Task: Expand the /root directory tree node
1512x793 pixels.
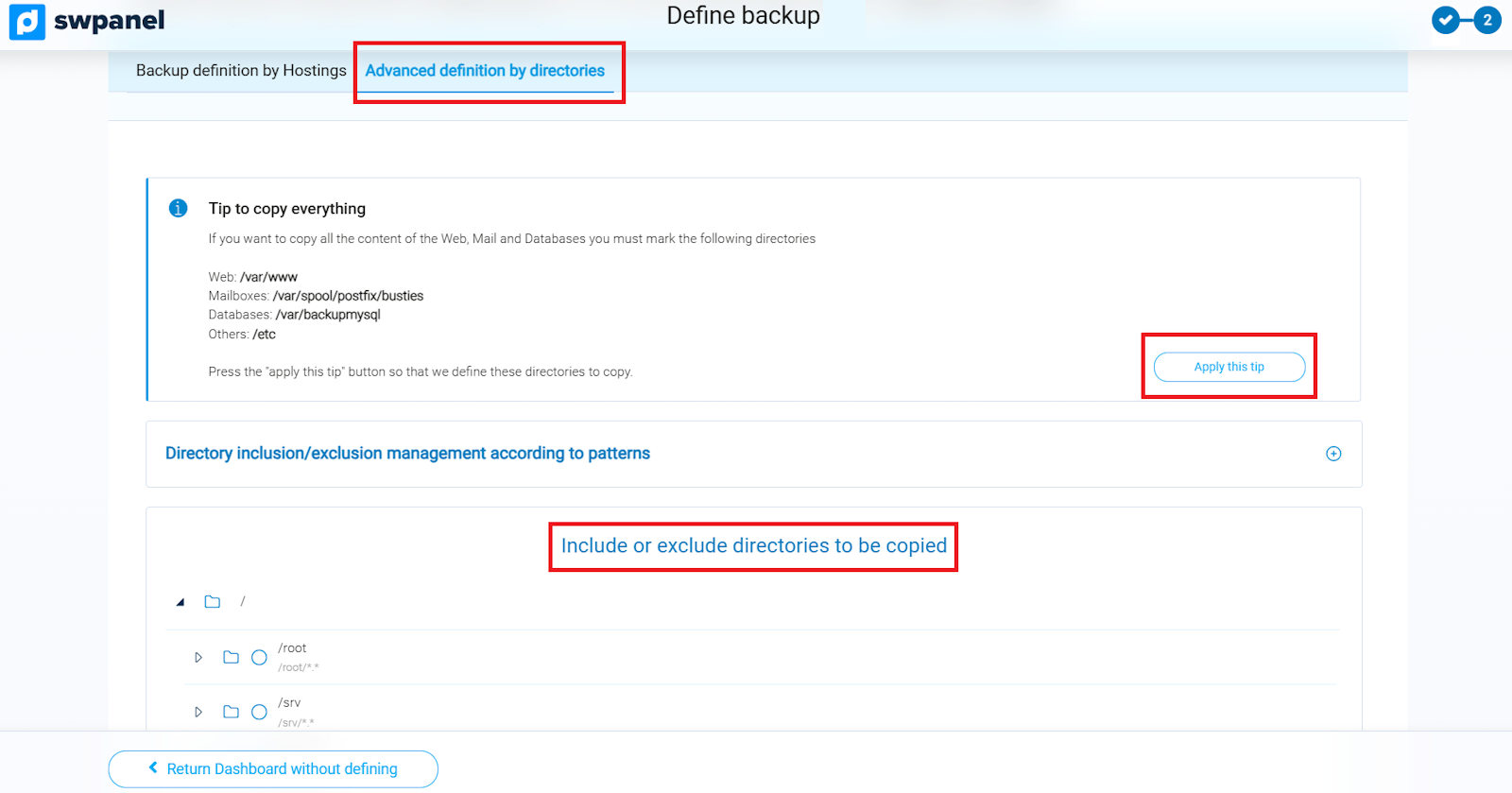Action: click(x=198, y=657)
